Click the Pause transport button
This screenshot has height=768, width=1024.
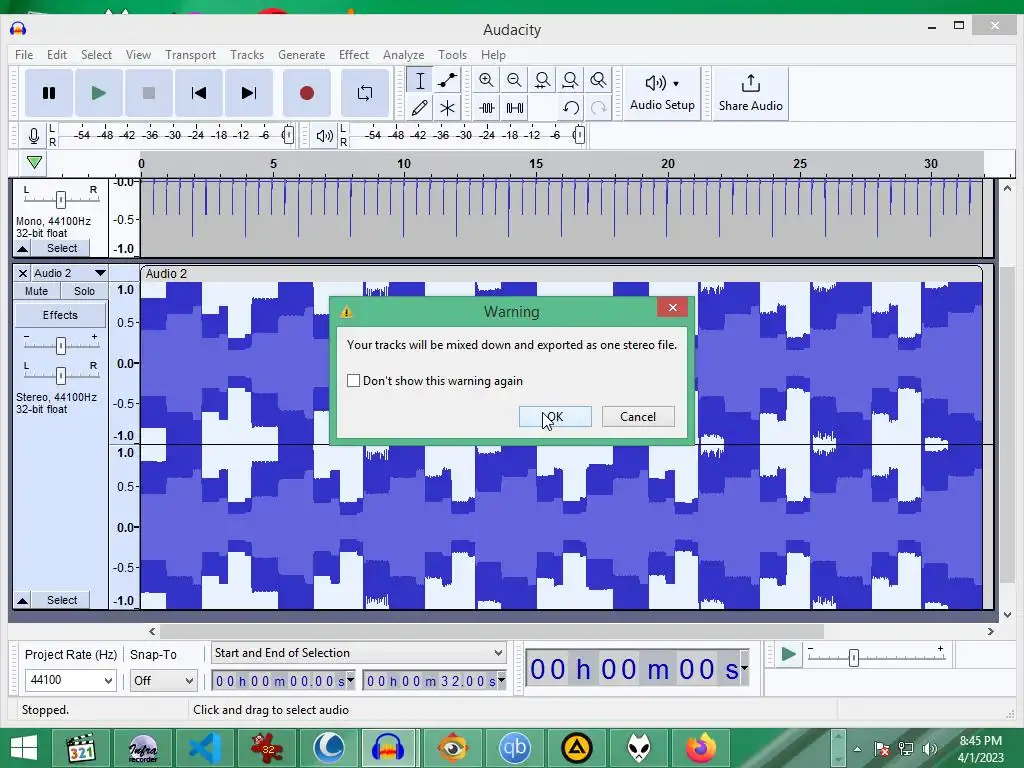tap(49, 93)
